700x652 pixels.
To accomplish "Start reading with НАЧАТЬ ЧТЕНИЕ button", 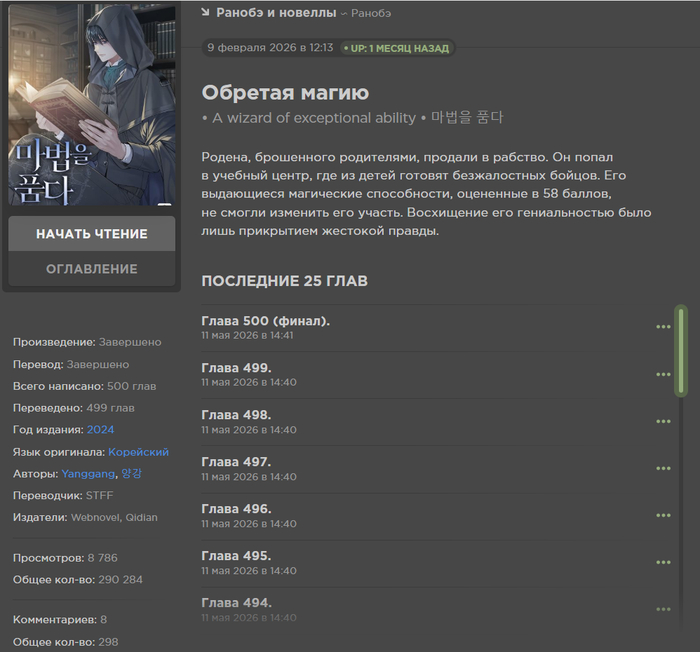I will point(92,234).
